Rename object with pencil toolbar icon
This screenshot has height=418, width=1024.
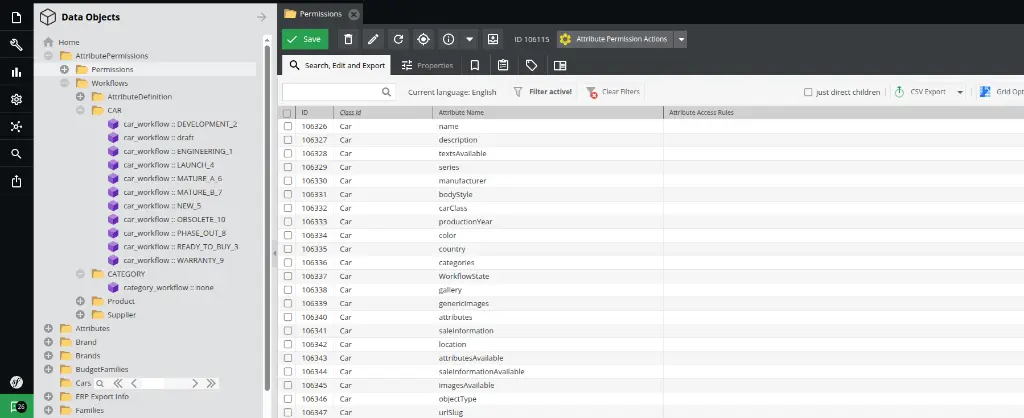tap(373, 39)
